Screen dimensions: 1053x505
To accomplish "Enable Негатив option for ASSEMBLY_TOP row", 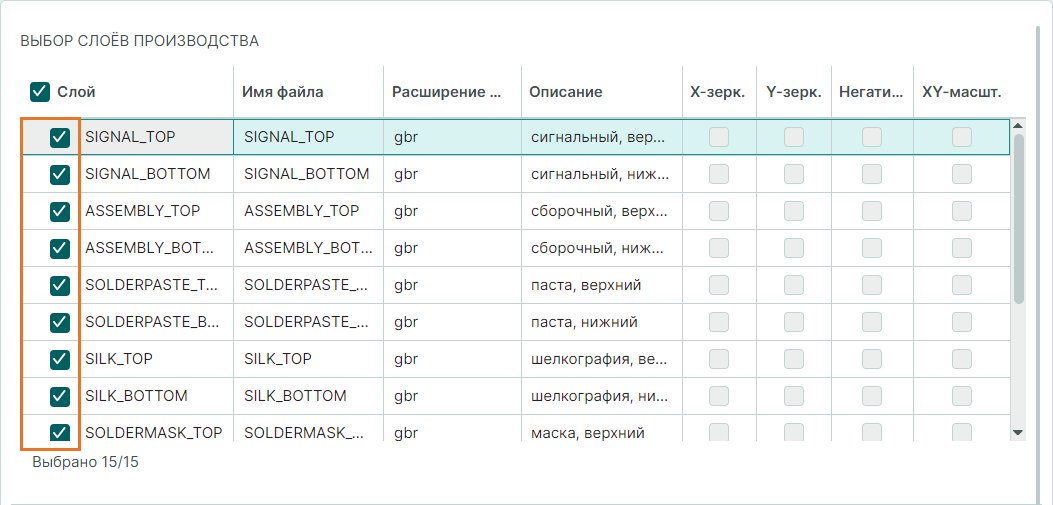I will [872, 212].
